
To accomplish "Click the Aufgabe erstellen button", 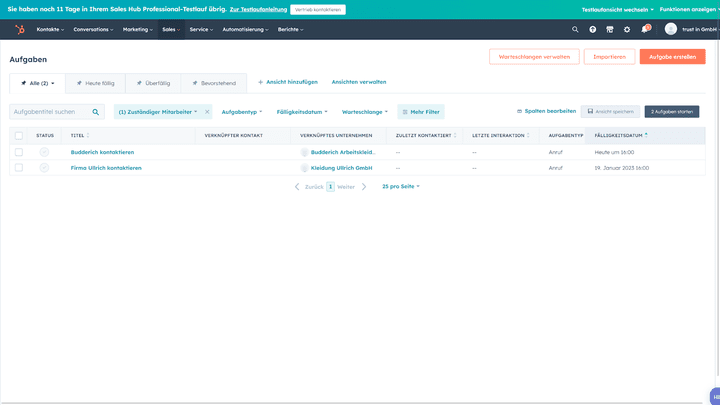I will pyautogui.click(x=672, y=57).
